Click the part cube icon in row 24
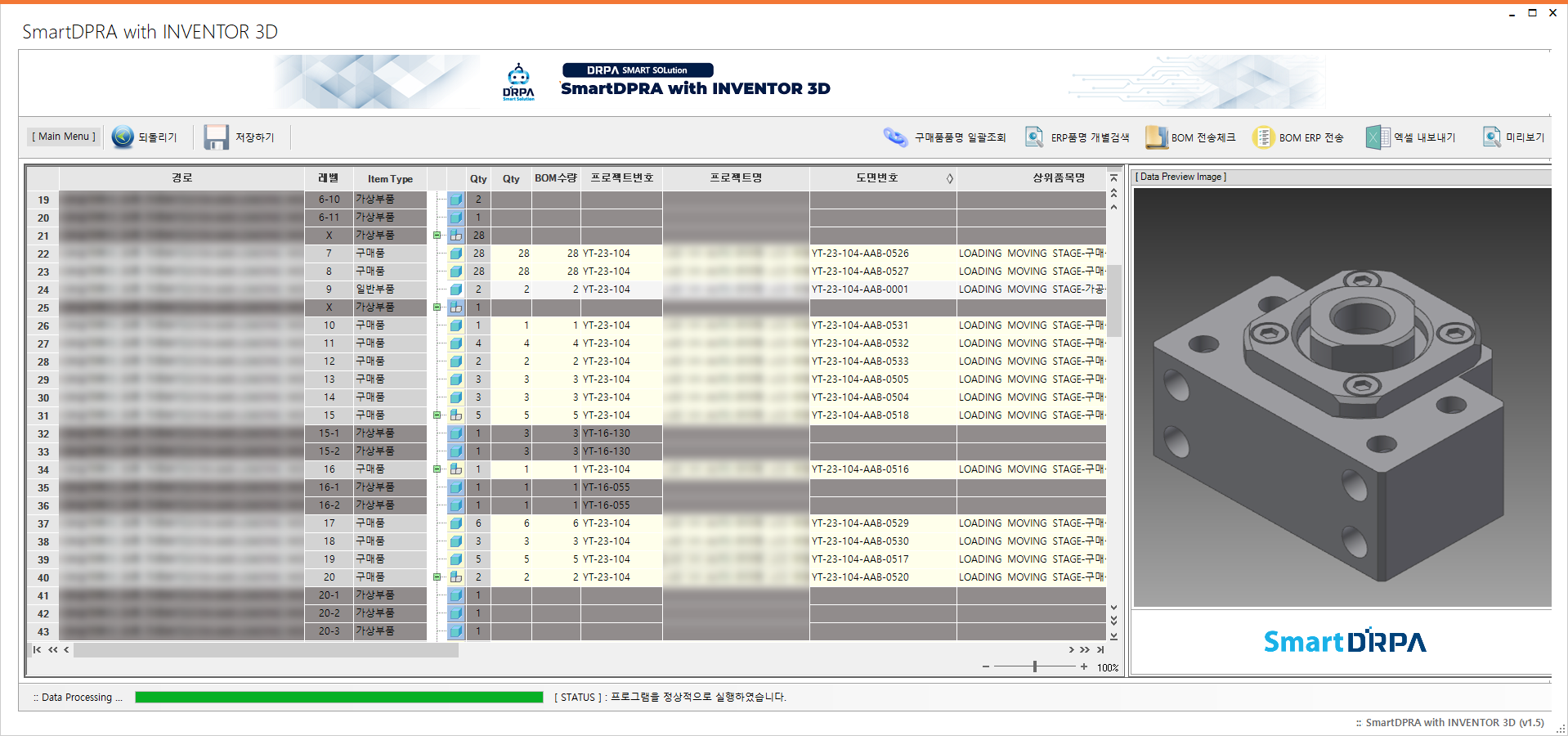This screenshot has height=736, width=1568. tap(456, 289)
